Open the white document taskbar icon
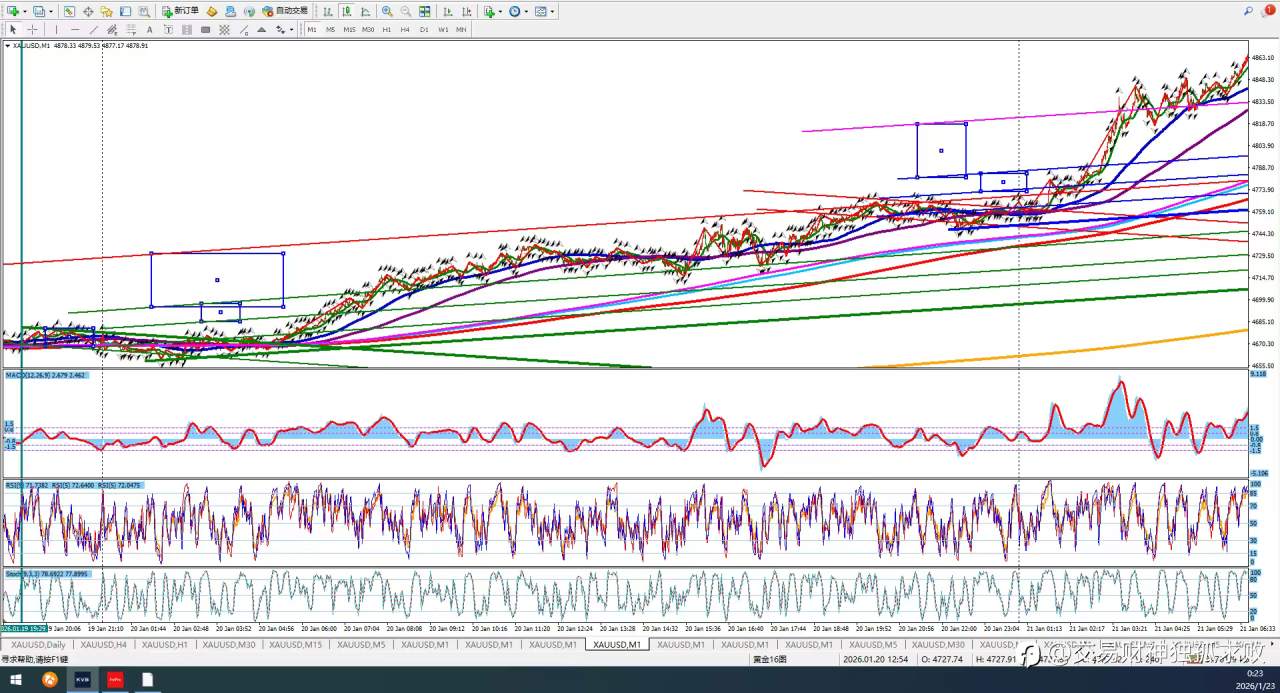This screenshot has width=1280, height=693. [147, 680]
